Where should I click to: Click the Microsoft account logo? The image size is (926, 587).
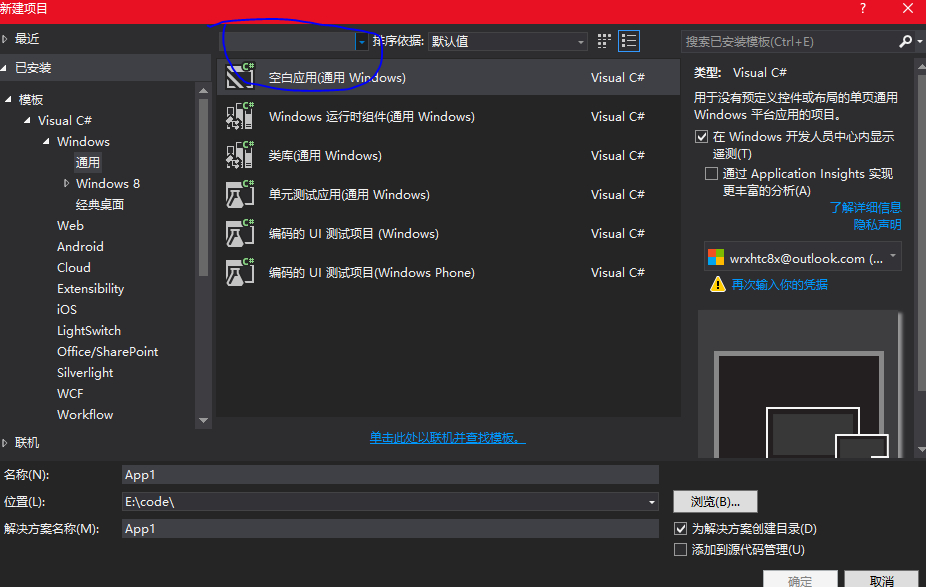click(x=716, y=257)
